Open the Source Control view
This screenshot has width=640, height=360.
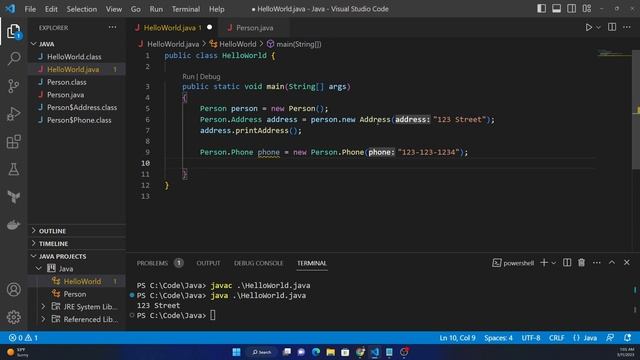(13, 86)
